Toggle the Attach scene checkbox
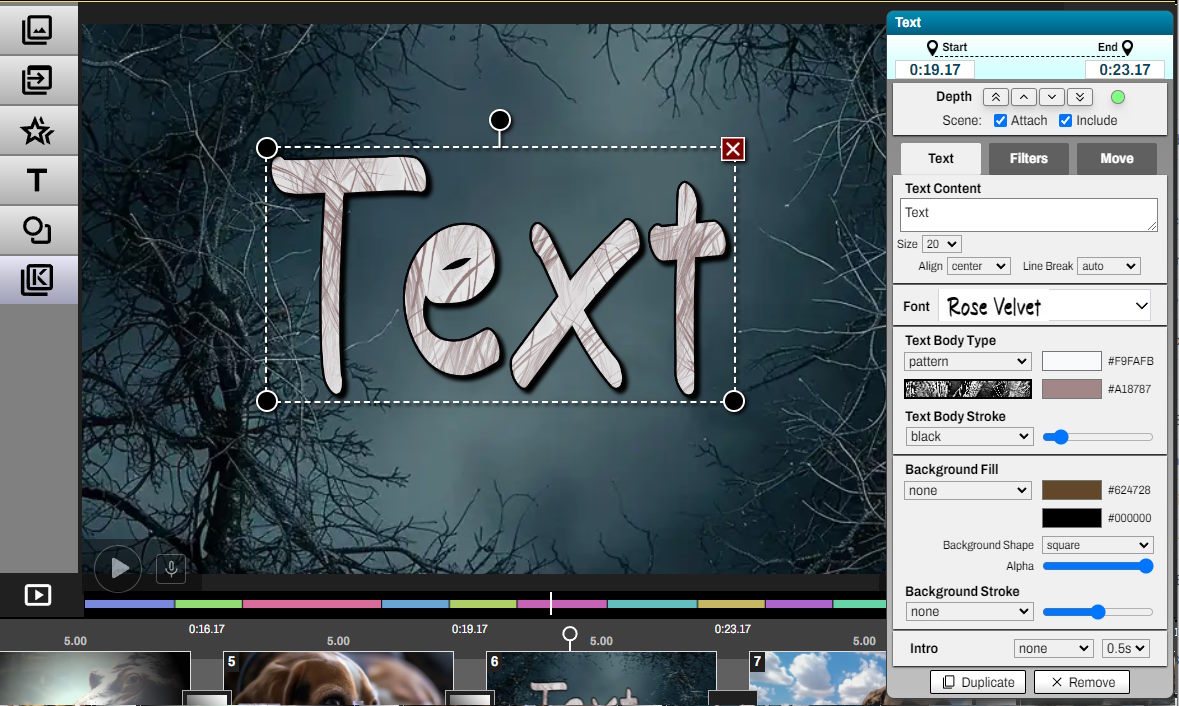This screenshot has width=1179, height=706. 1000,121
